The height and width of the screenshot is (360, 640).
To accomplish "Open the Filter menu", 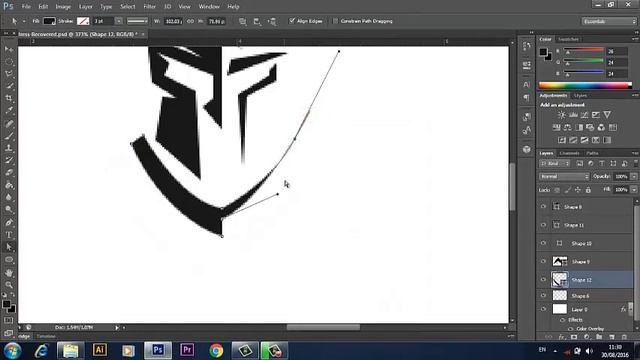I will click(x=150, y=7).
